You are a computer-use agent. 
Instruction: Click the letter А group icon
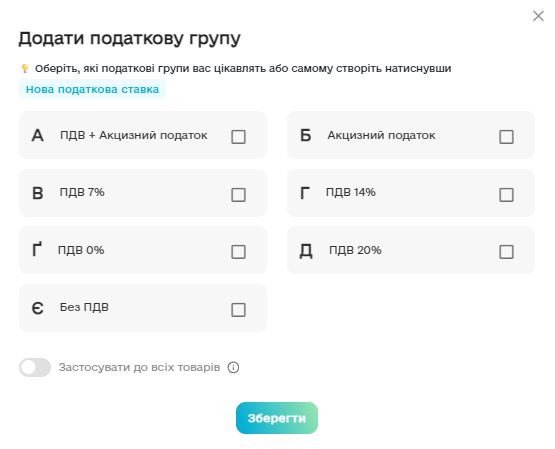tap(38, 136)
